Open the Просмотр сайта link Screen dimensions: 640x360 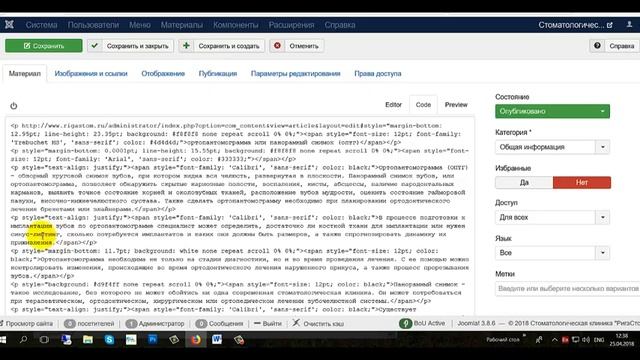[x=27, y=324]
